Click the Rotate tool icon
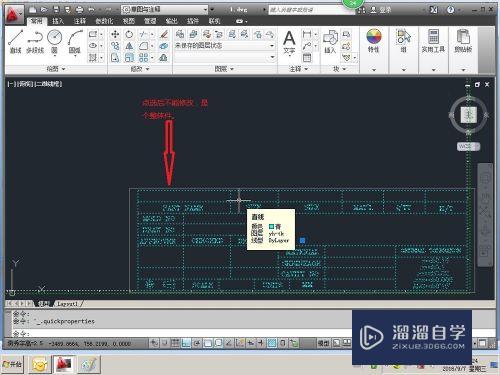Image resolution: width=500 pixels, height=375 pixels. tap(129, 34)
